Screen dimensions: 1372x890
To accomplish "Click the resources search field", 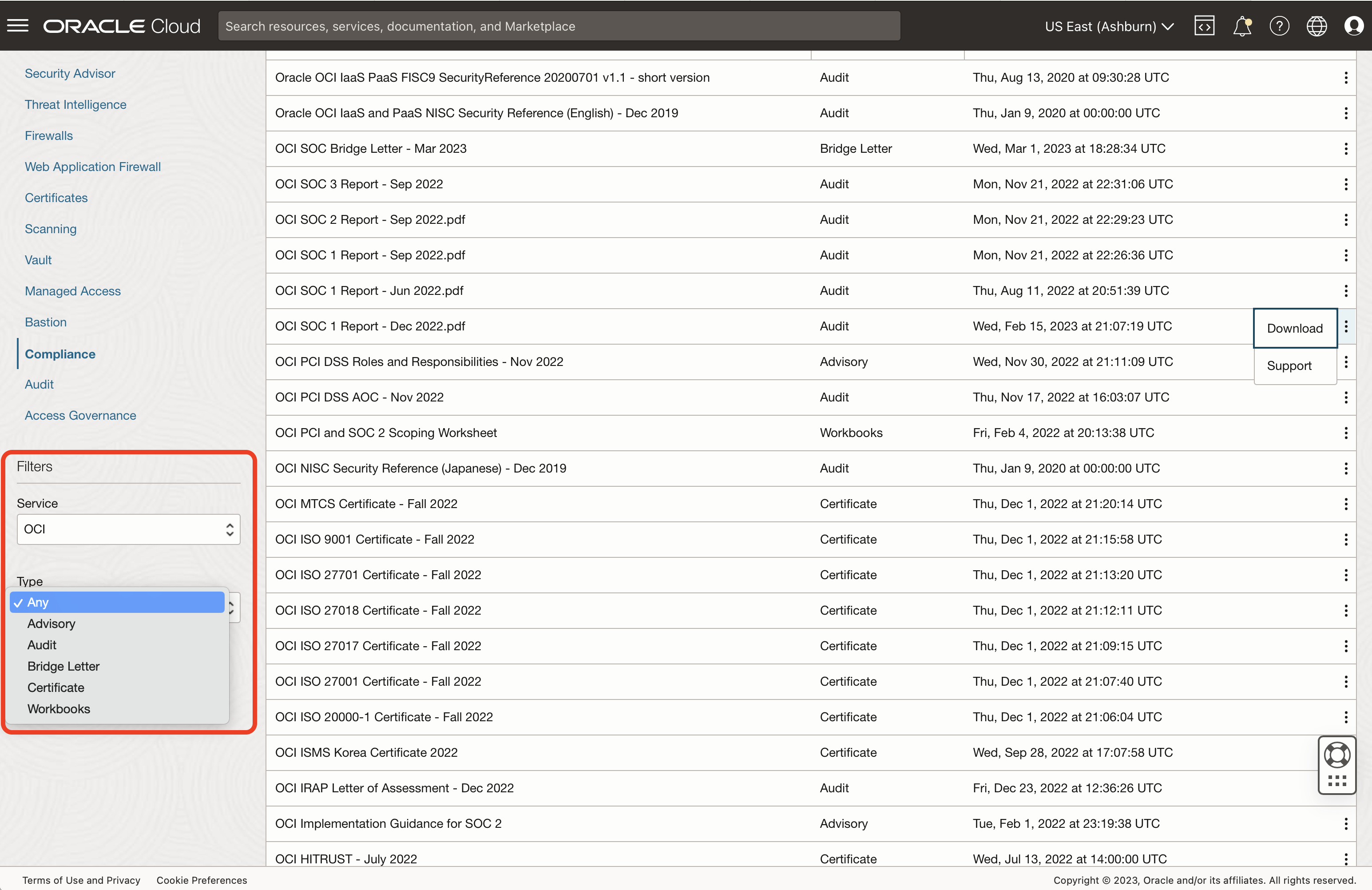I will 559,25.
